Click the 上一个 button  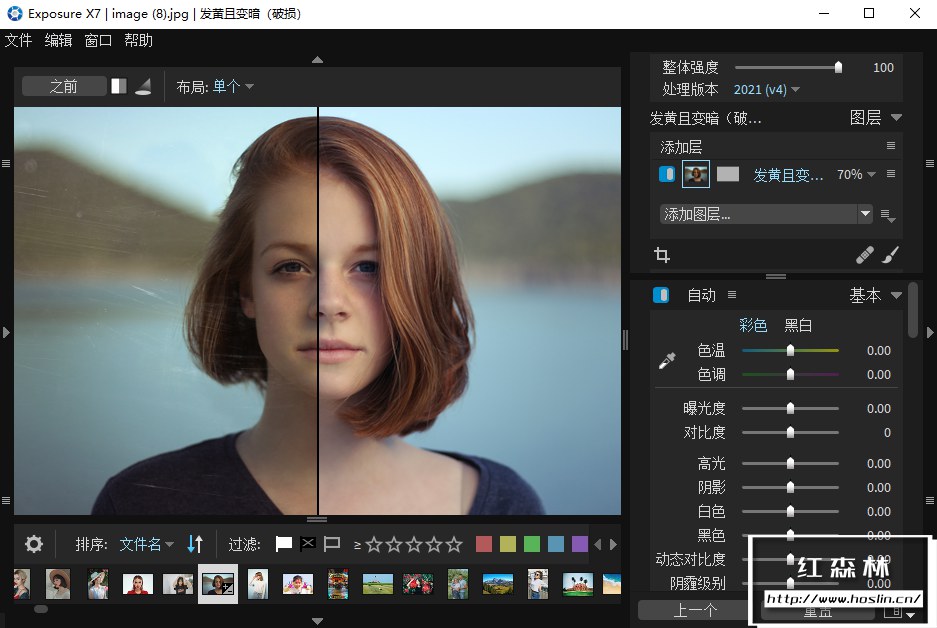point(697,610)
